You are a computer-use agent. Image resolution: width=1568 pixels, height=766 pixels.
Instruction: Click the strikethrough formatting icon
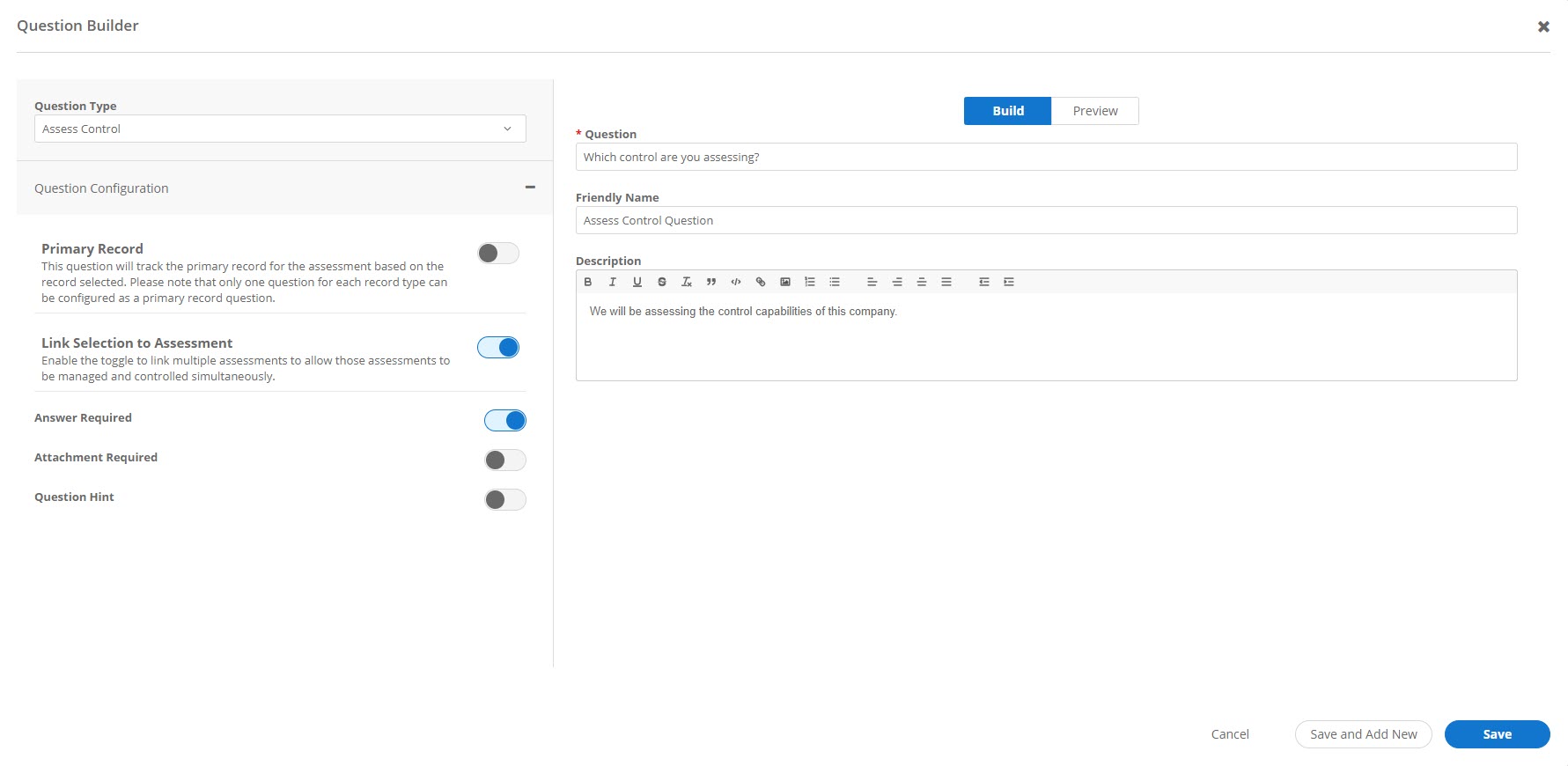click(662, 282)
